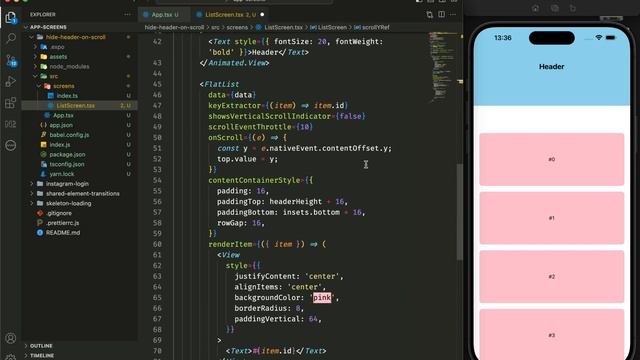The image size is (640, 360).
Task: Collapse the hide-header-on-scroll folder
Action: 31,37
